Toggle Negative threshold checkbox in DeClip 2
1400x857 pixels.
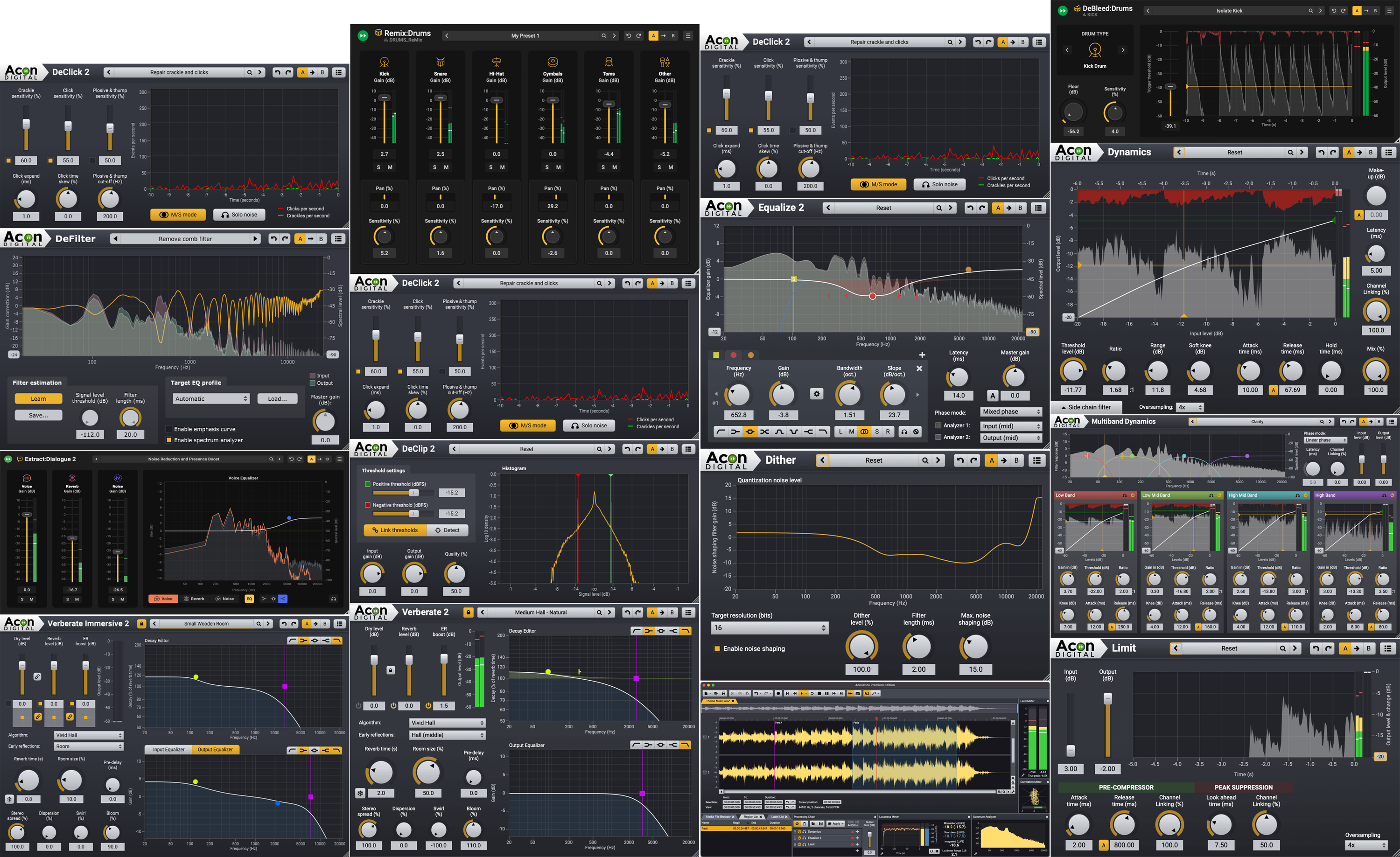point(368,505)
